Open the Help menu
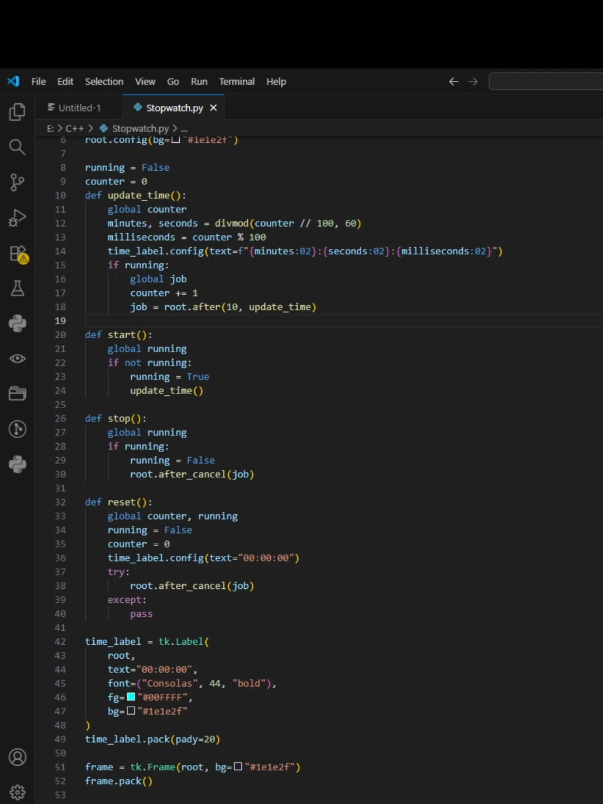603x804 pixels. [276, 82]
